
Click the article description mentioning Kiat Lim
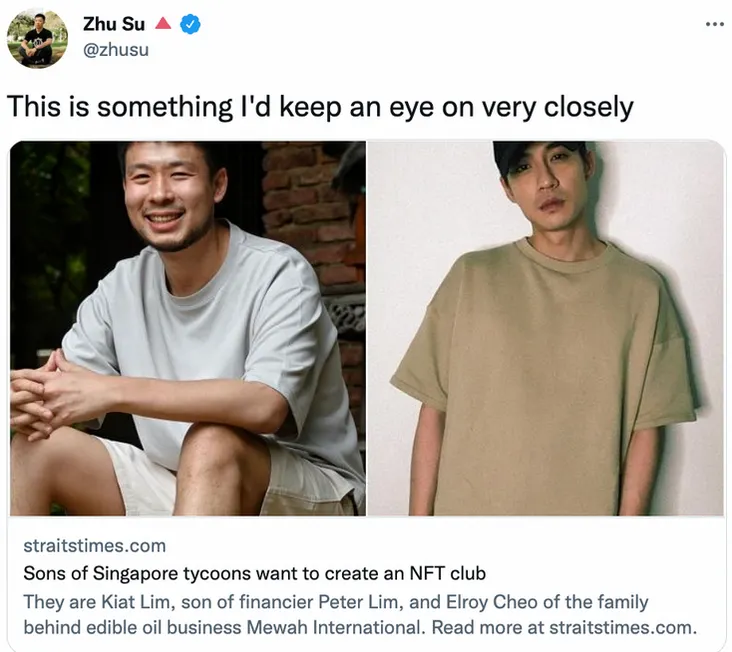click(360, 614)
